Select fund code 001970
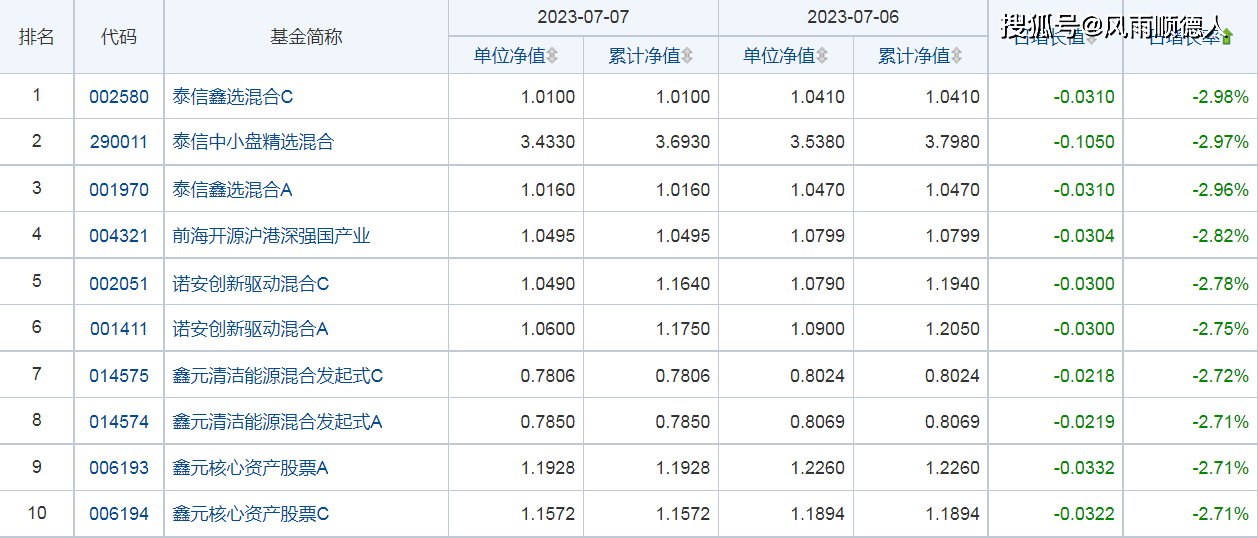This screenshot has height=538, width=1258. coord(119,189)
